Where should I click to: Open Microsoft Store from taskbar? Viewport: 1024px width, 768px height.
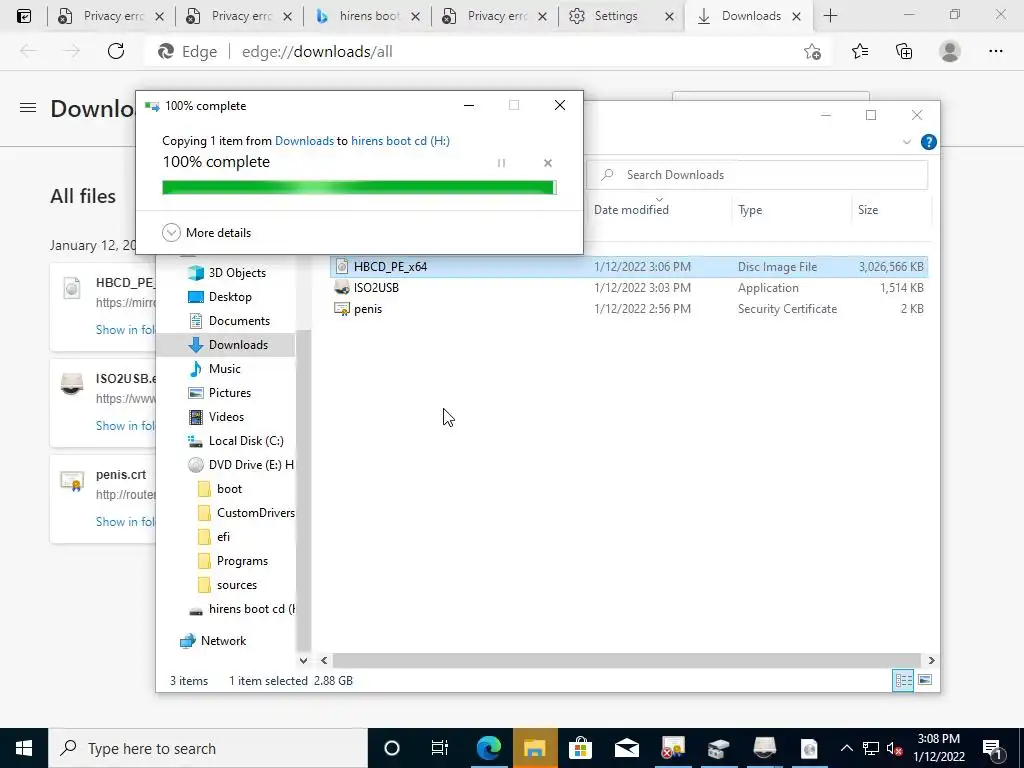(580, 748)
